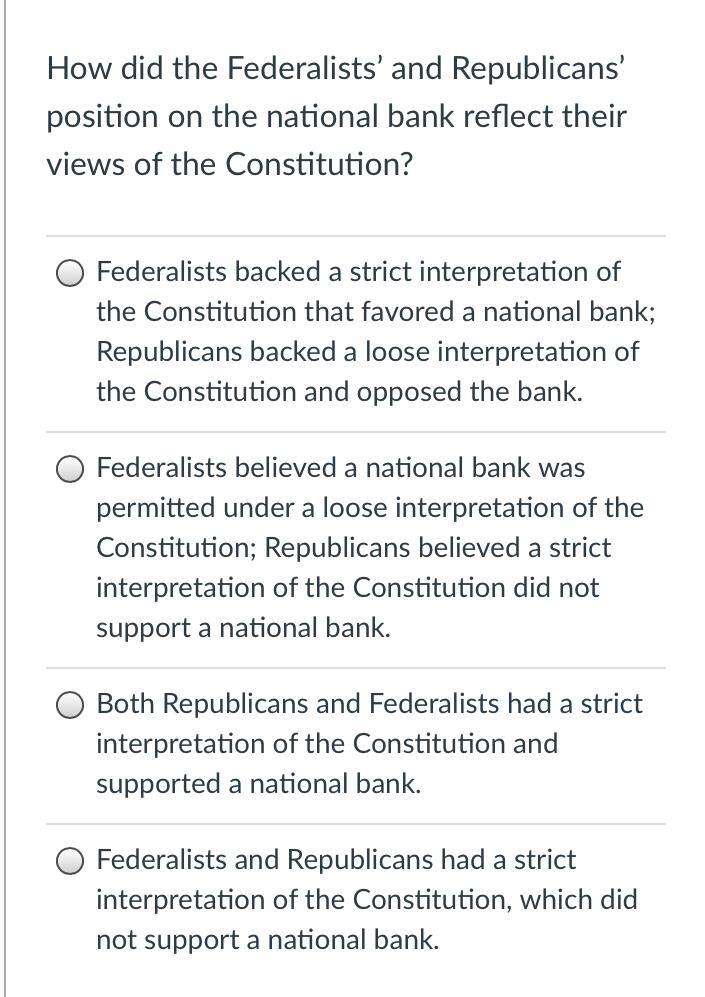Click the label text 'Federalists believed a national bank was'
705x997 pixels.
click(x=341, y=468)
